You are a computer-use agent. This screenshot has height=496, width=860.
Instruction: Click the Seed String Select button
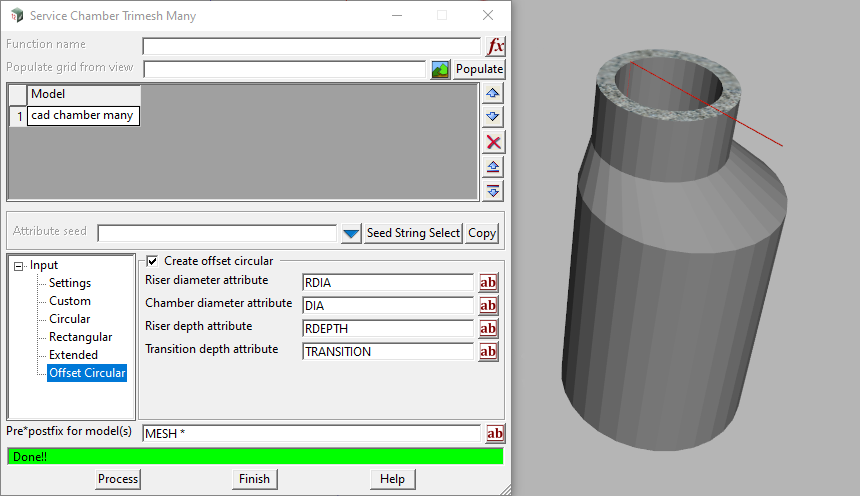pyautogui.click(x=413, y=233)
